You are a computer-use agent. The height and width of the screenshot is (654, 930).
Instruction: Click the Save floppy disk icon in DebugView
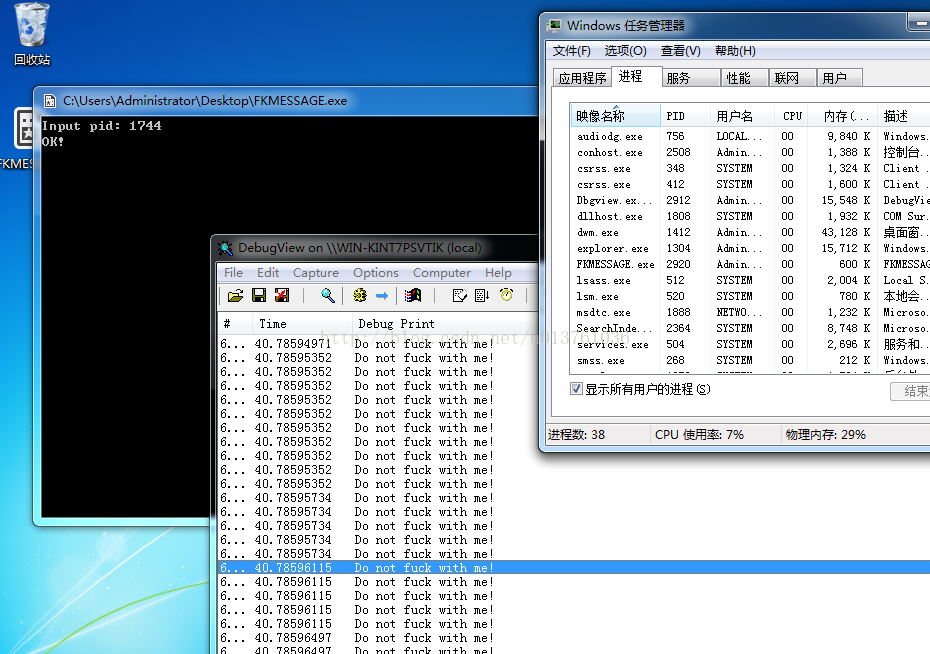(259, 295)
